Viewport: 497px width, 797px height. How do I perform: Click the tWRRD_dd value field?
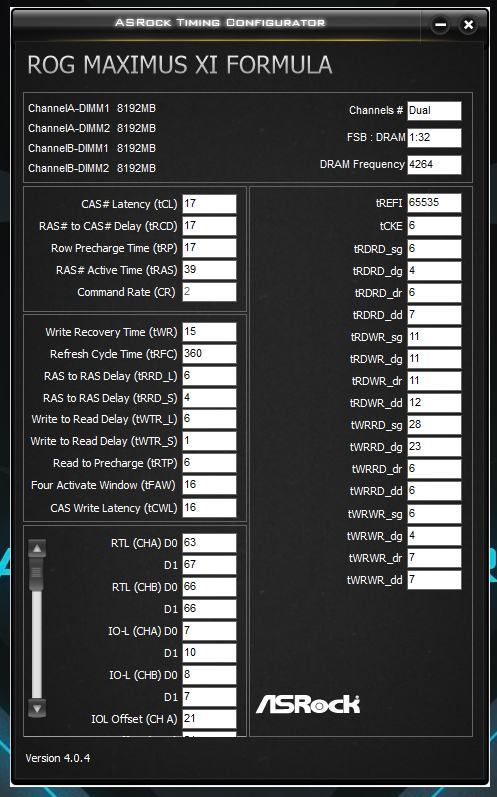click(x=434, y=491)
